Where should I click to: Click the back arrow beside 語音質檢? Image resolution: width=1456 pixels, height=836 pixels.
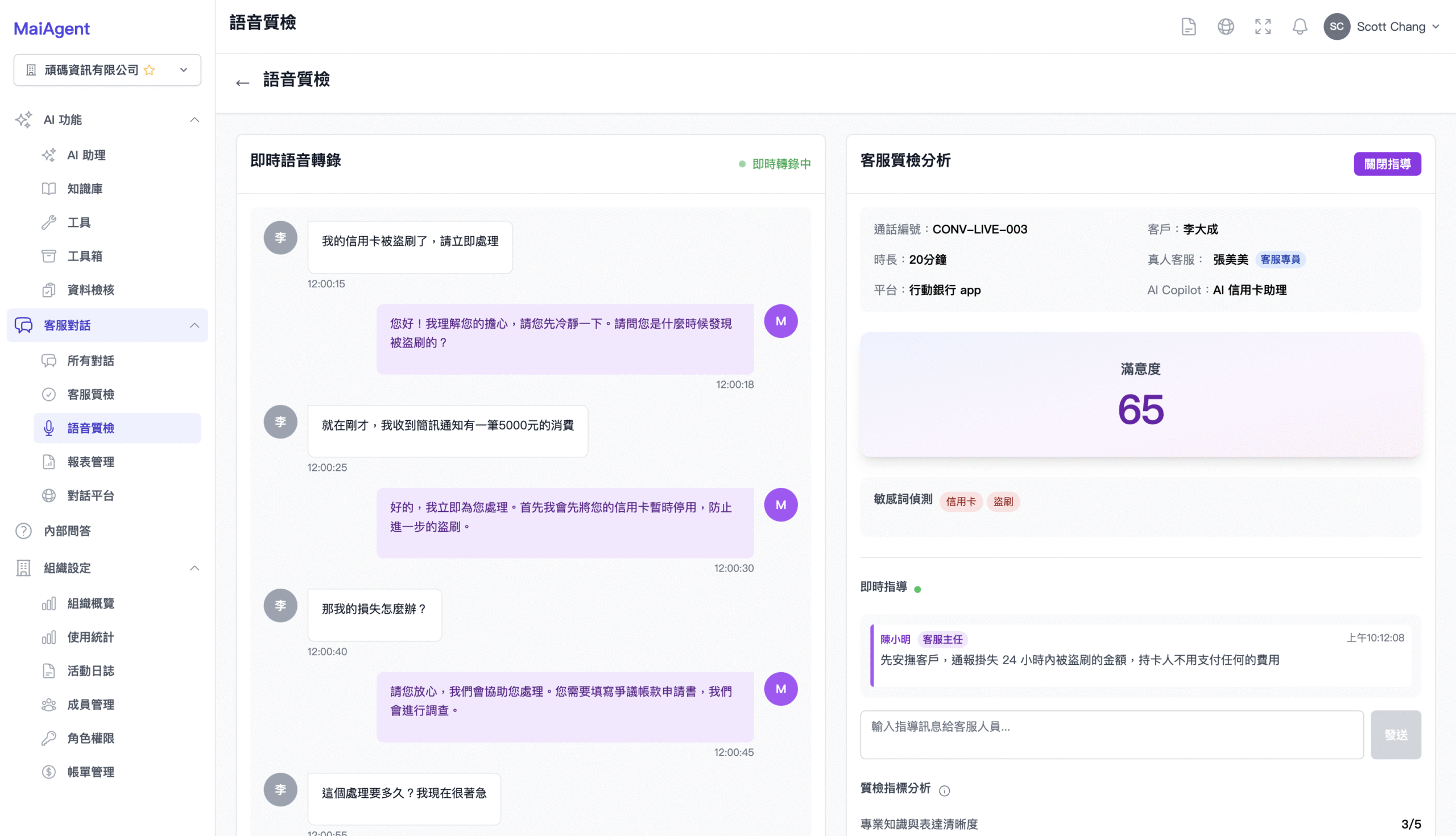coord(242,82)
